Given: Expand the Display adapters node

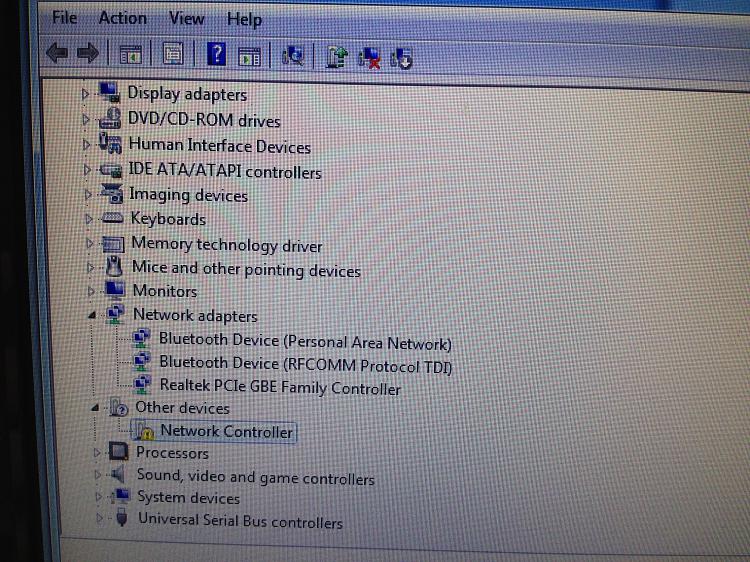Looking at the screenshot, I should pos(85,93).
